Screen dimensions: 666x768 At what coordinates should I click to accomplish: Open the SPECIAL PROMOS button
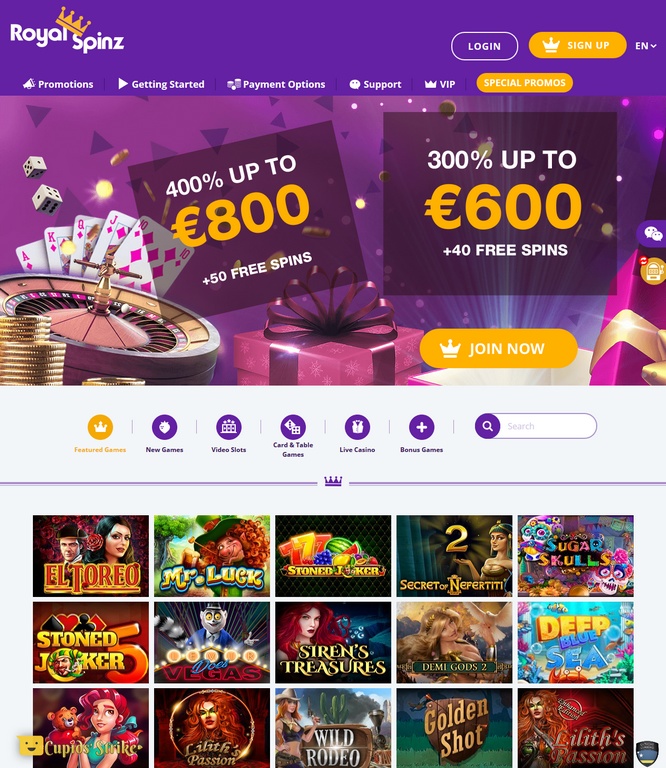[x=524, y=83]
